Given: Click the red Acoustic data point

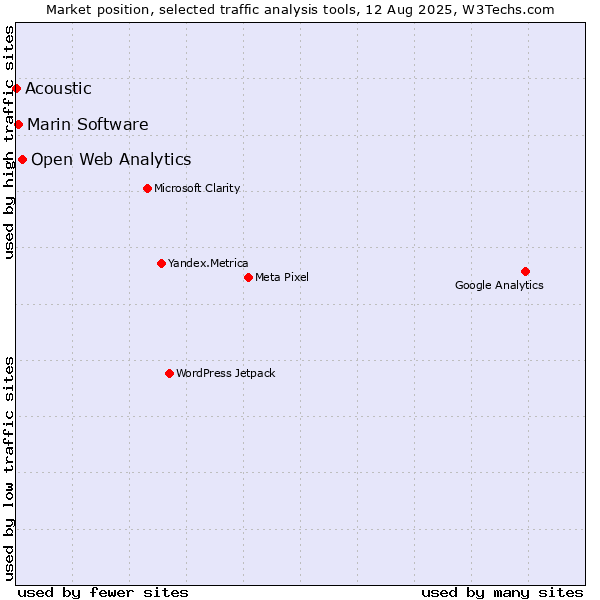Looking at the screenshot, I should click(16, 89).
